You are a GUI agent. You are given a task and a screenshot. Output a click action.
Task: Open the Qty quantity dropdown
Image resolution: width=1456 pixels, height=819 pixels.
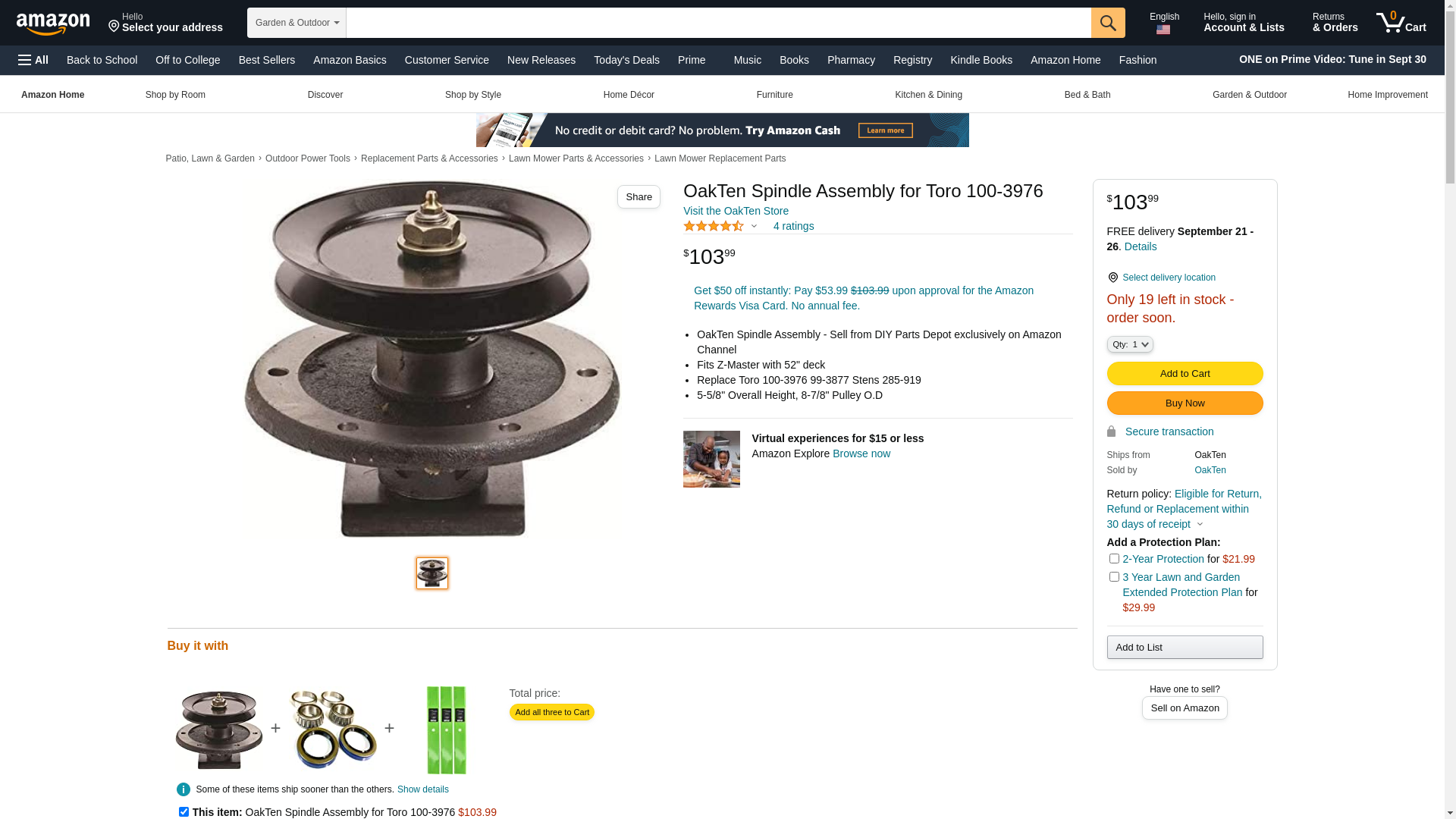click(1130, 344)
